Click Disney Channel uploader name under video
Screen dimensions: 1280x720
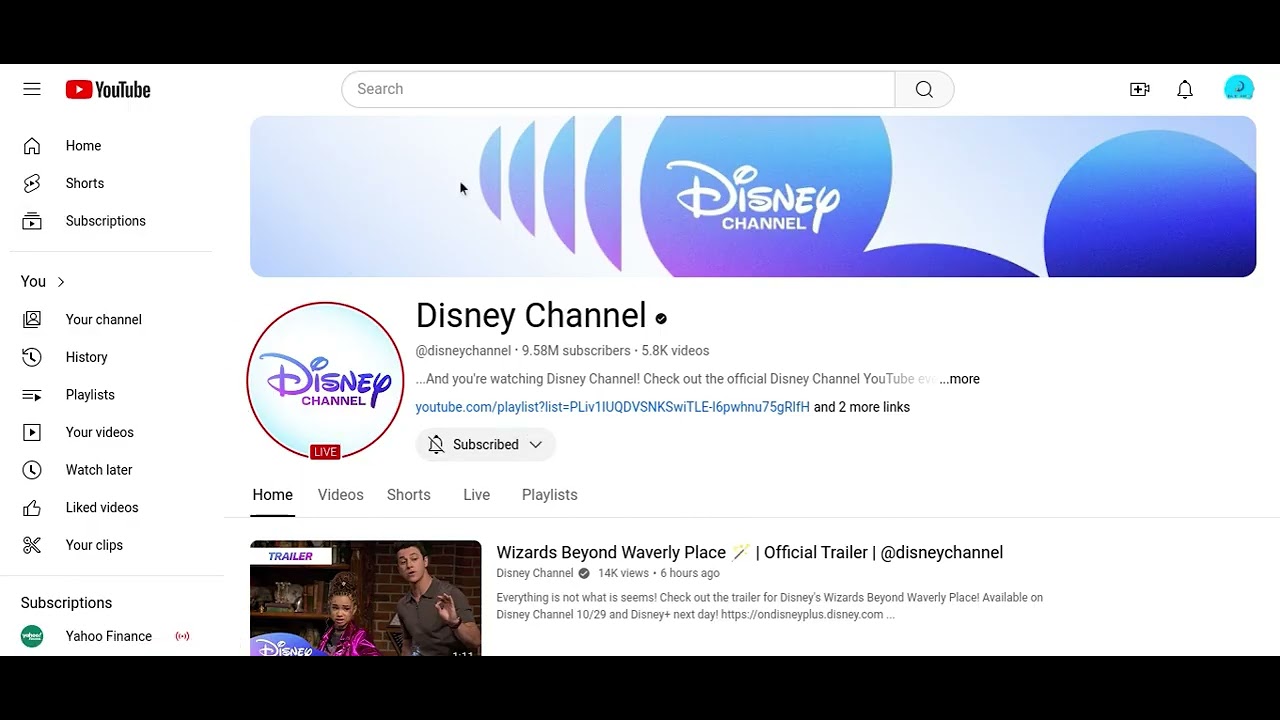(535, 573)
